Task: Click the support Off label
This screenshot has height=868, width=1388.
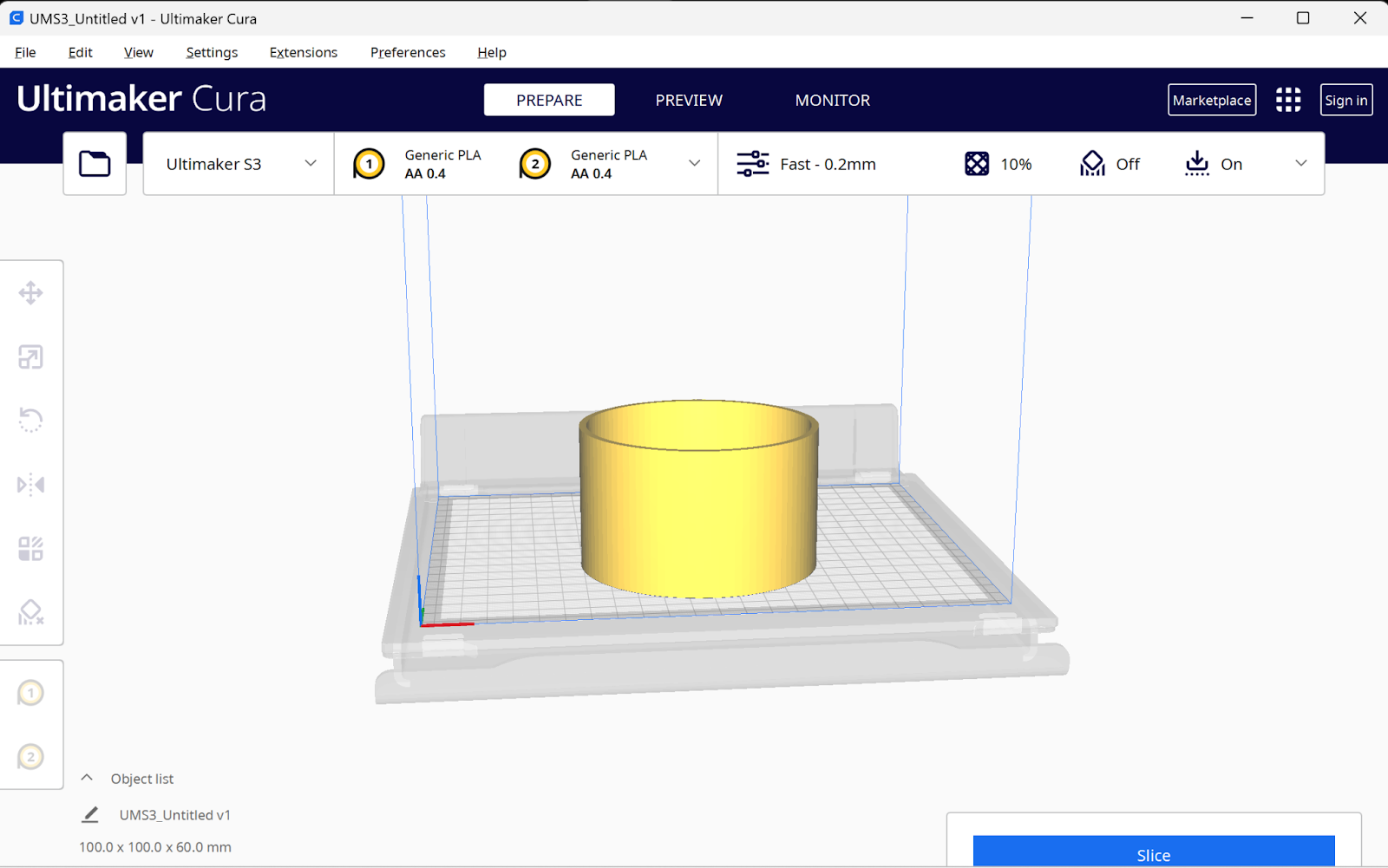Action: point(1128,164)
